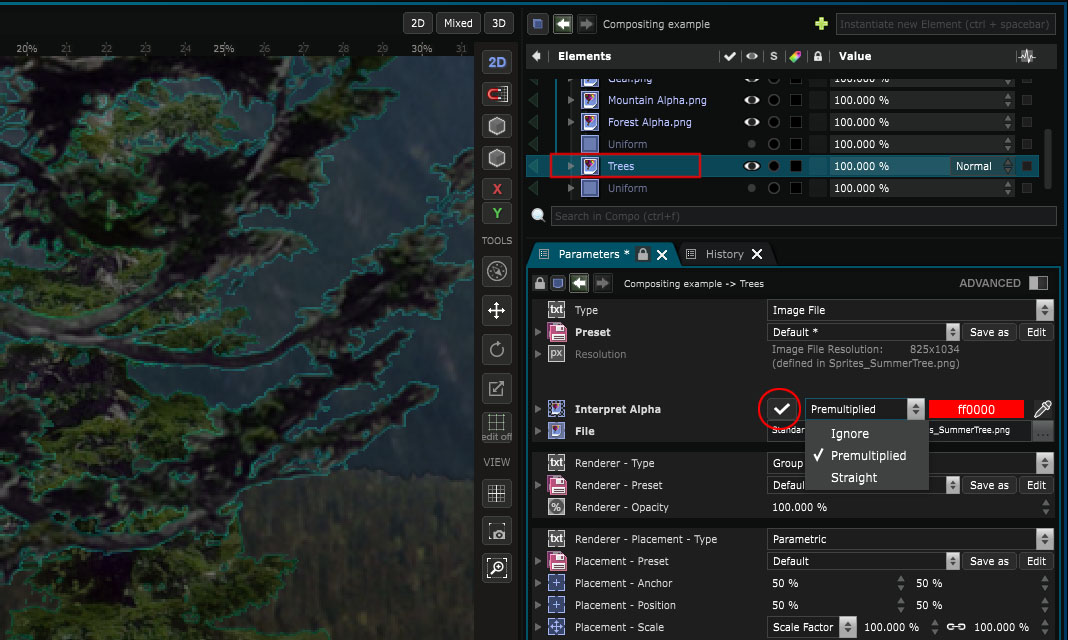The width and height of the screenshot is (1068, 640).
Task: Toggle the Interpret Alpha checkmark
Action: (x=781, y=409)
